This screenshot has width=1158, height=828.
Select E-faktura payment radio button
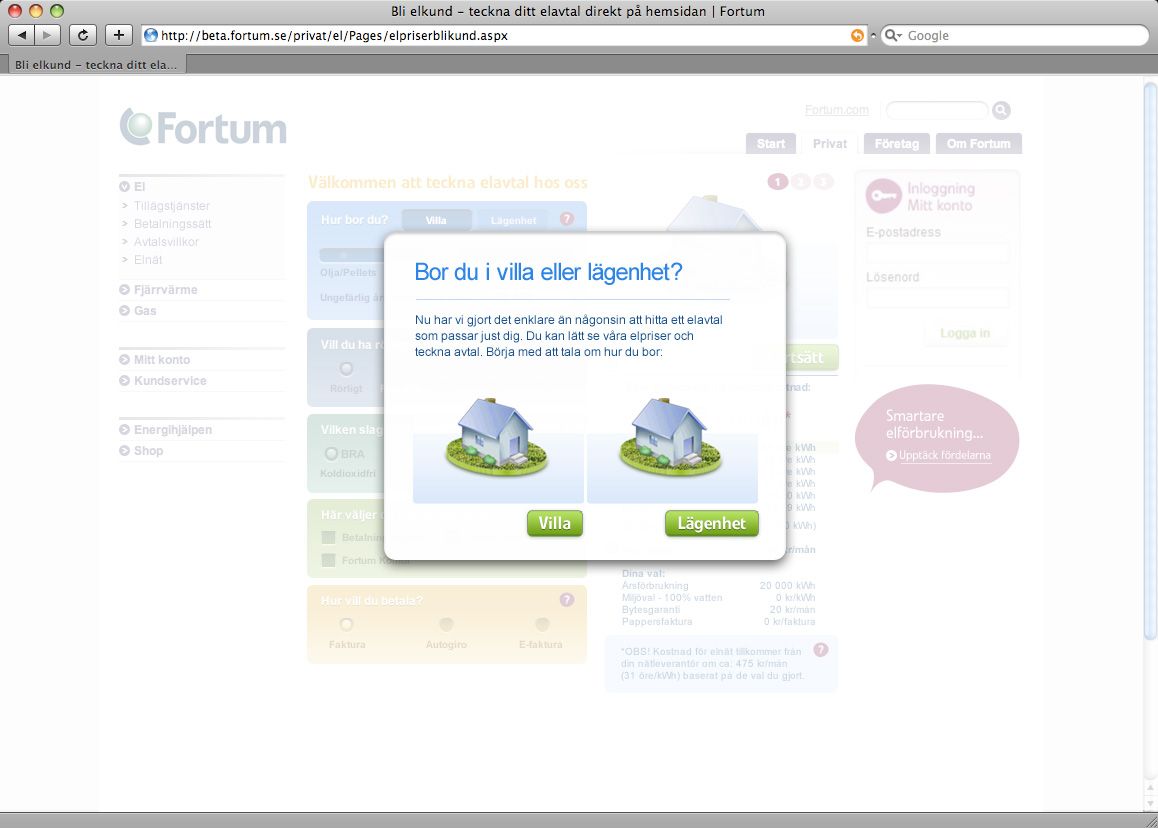[x=542, y=625]
